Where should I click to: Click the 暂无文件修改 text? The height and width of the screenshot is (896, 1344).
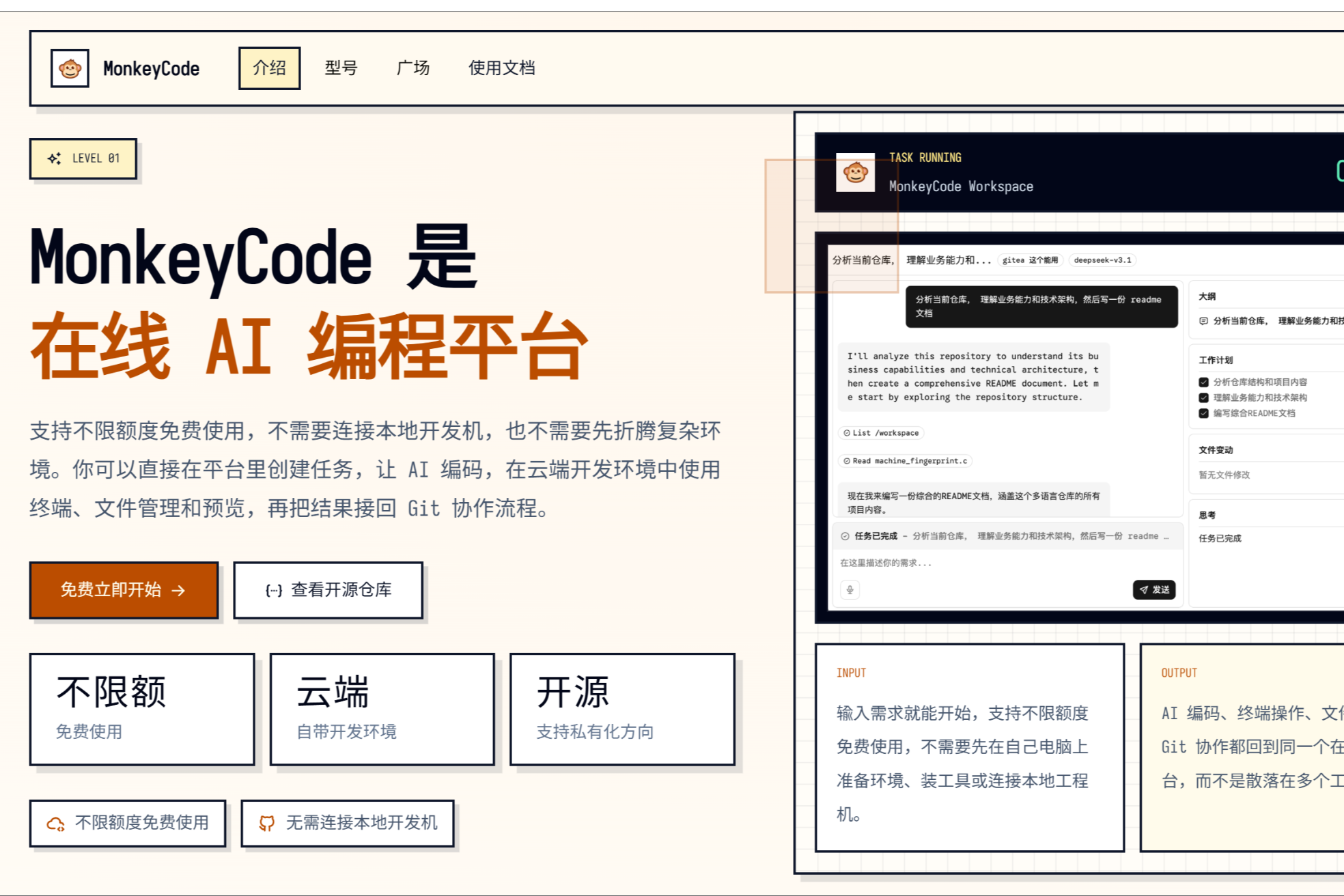coord(1224,475)
